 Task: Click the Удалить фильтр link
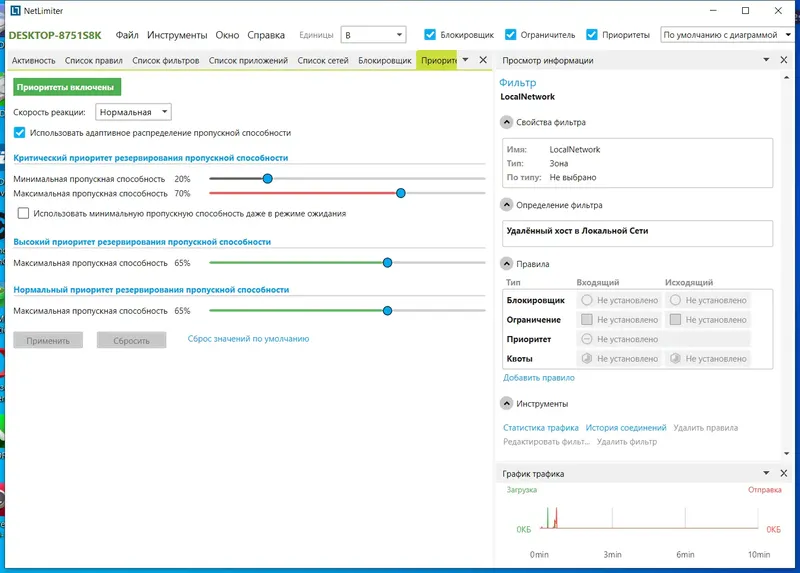point(627,441)
